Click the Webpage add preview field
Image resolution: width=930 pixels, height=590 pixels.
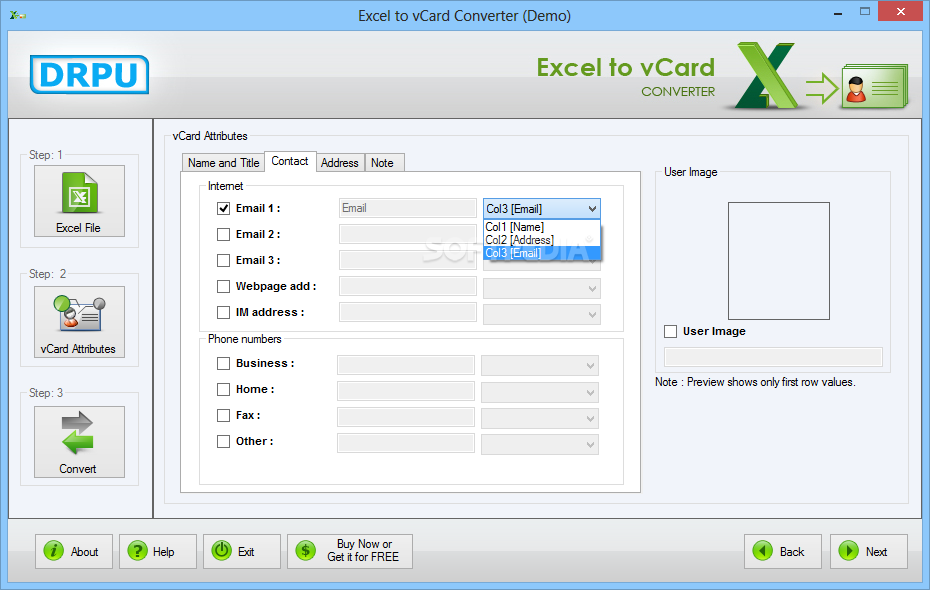click(x=408, y=286)
